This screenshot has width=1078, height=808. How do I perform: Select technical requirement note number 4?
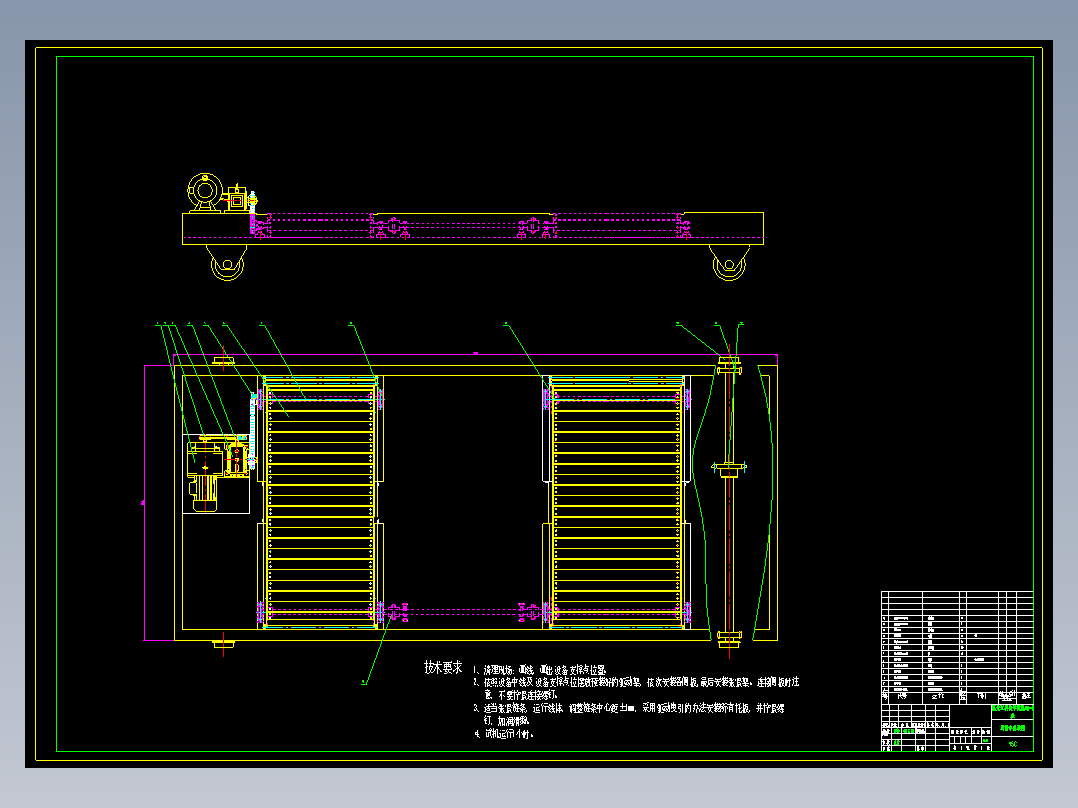coord(504,734)
